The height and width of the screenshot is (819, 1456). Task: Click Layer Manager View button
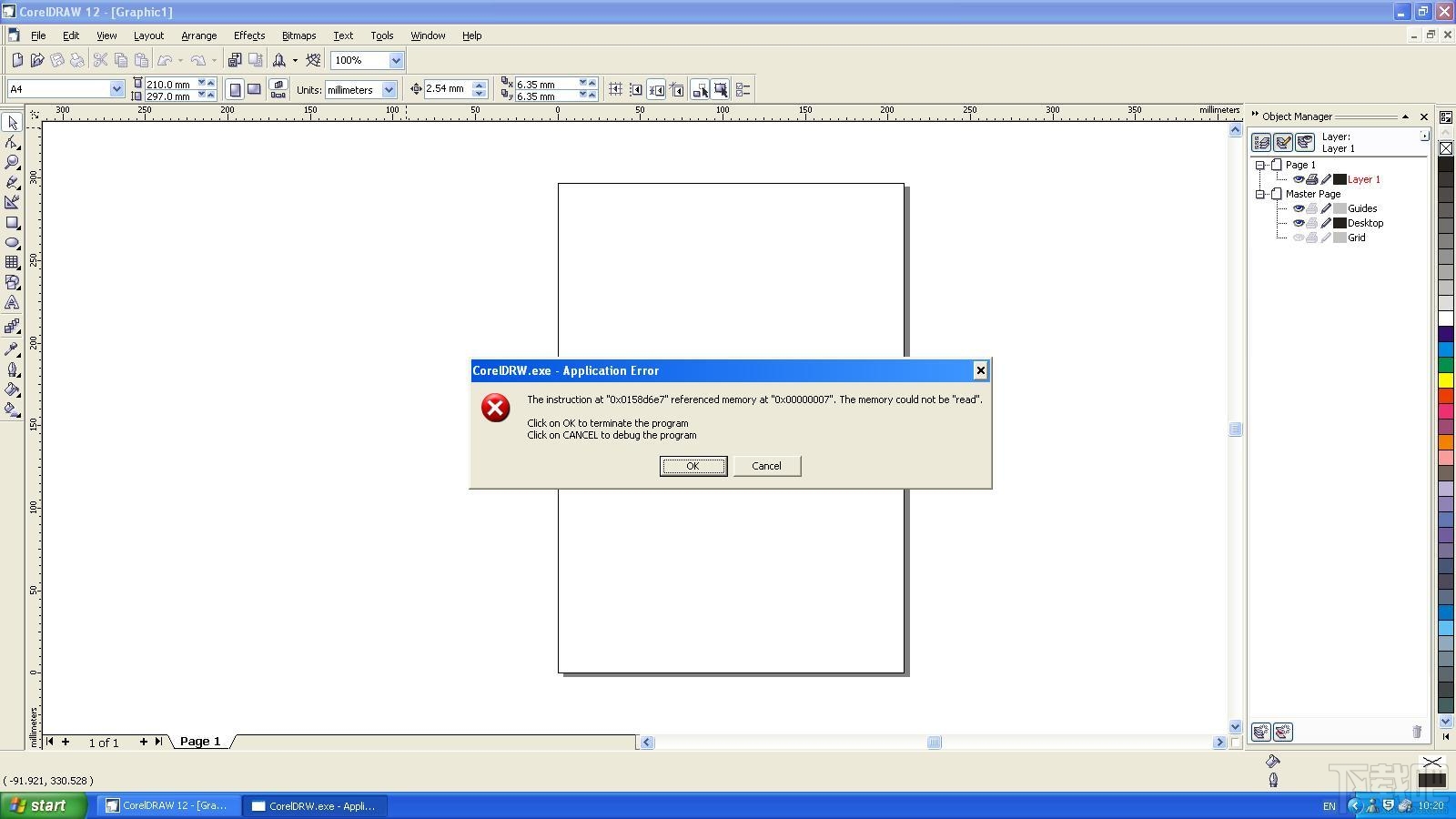point(1305,143)
